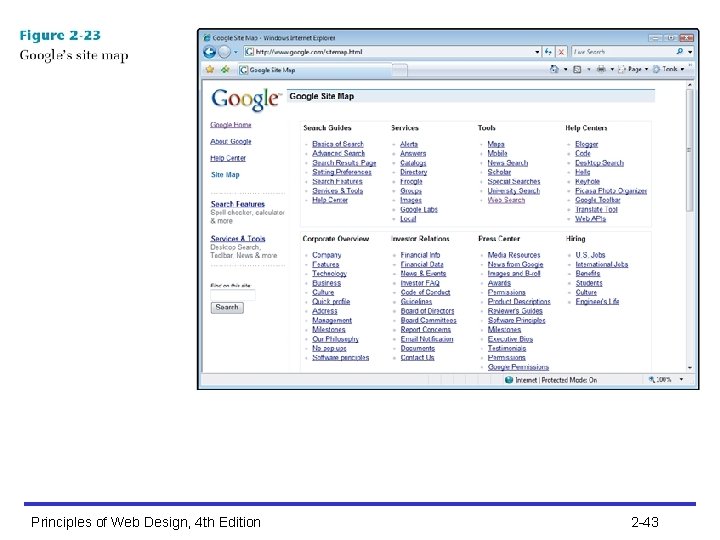Viewport: 720px width, 540px height.
Task: Click the Print toolbar icon
Action: (601, 69)
